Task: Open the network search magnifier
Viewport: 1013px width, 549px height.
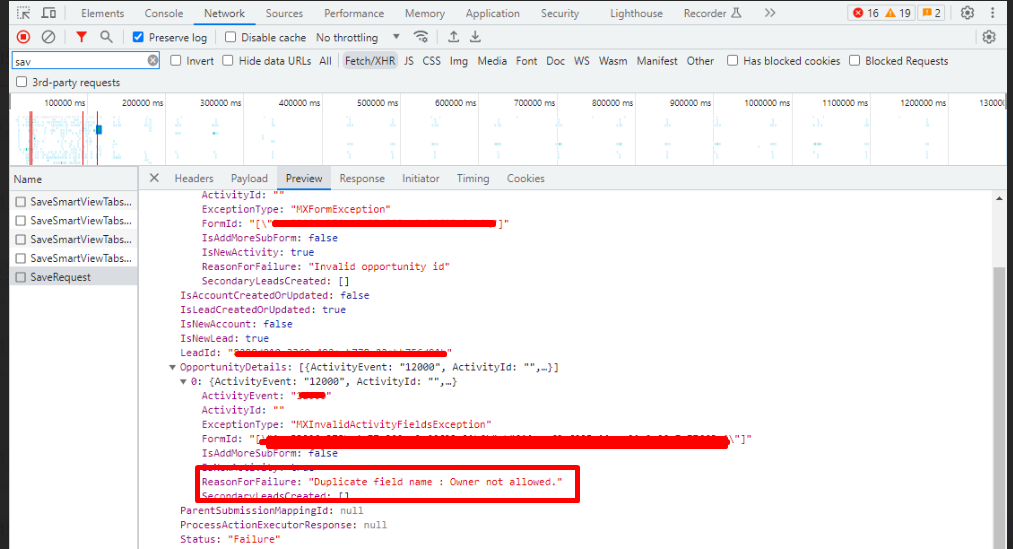Action: pos(106,37)
